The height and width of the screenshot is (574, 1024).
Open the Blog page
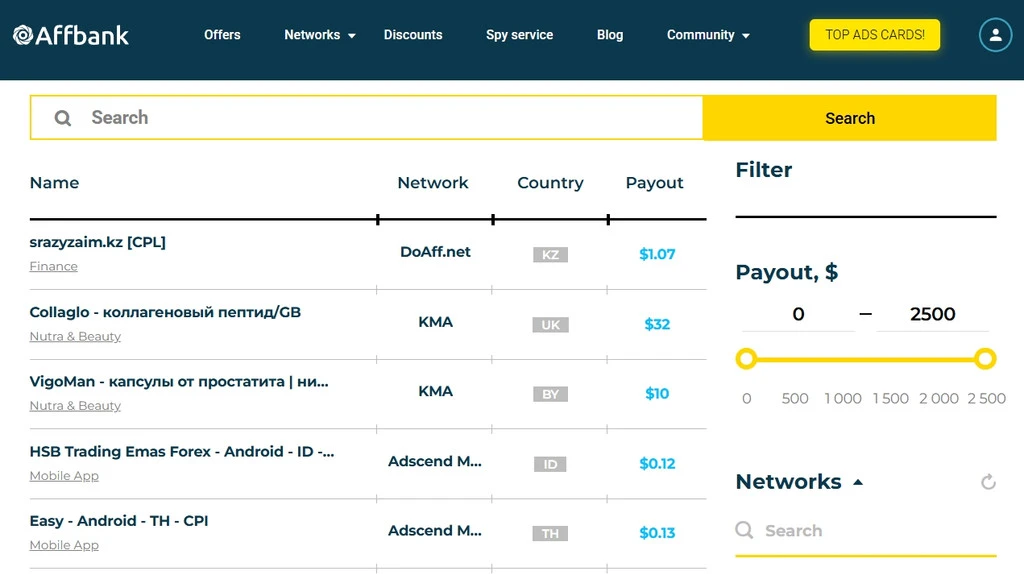[610, 35]
